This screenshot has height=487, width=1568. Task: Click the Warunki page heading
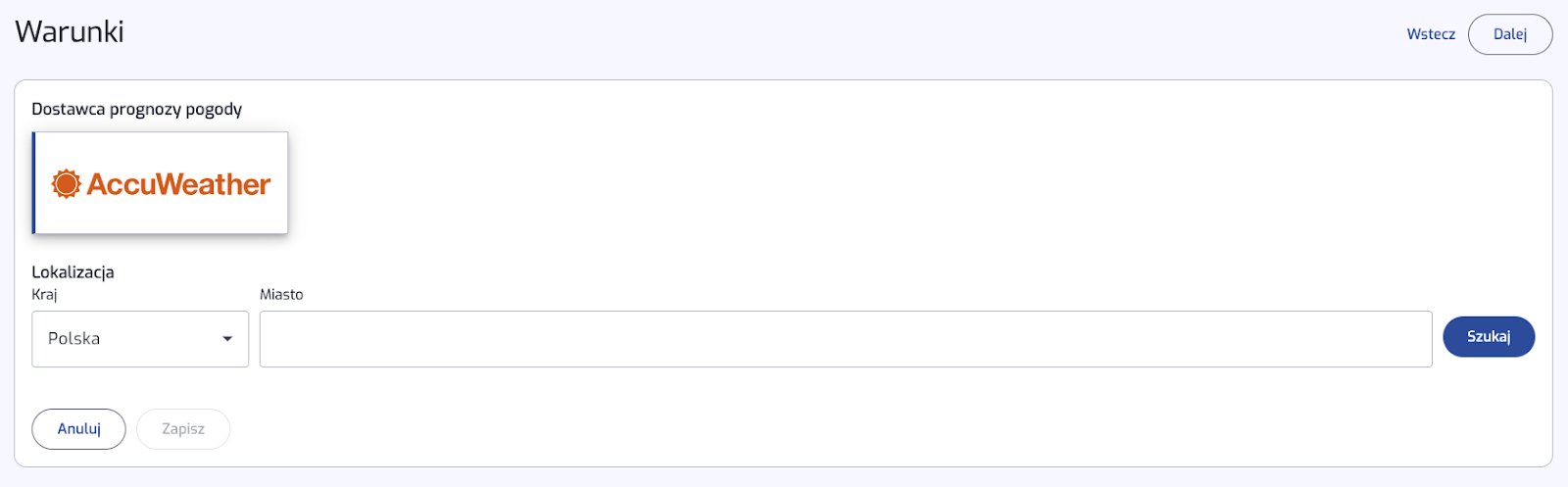point(70,31)
